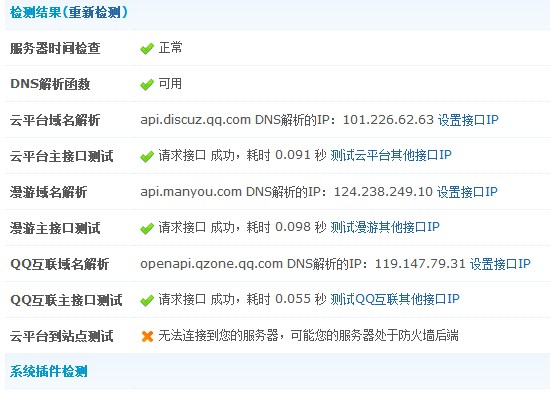Select the 云平台到站点测试 label
This screenshot has height=397, width=550.
coord(61,336)
